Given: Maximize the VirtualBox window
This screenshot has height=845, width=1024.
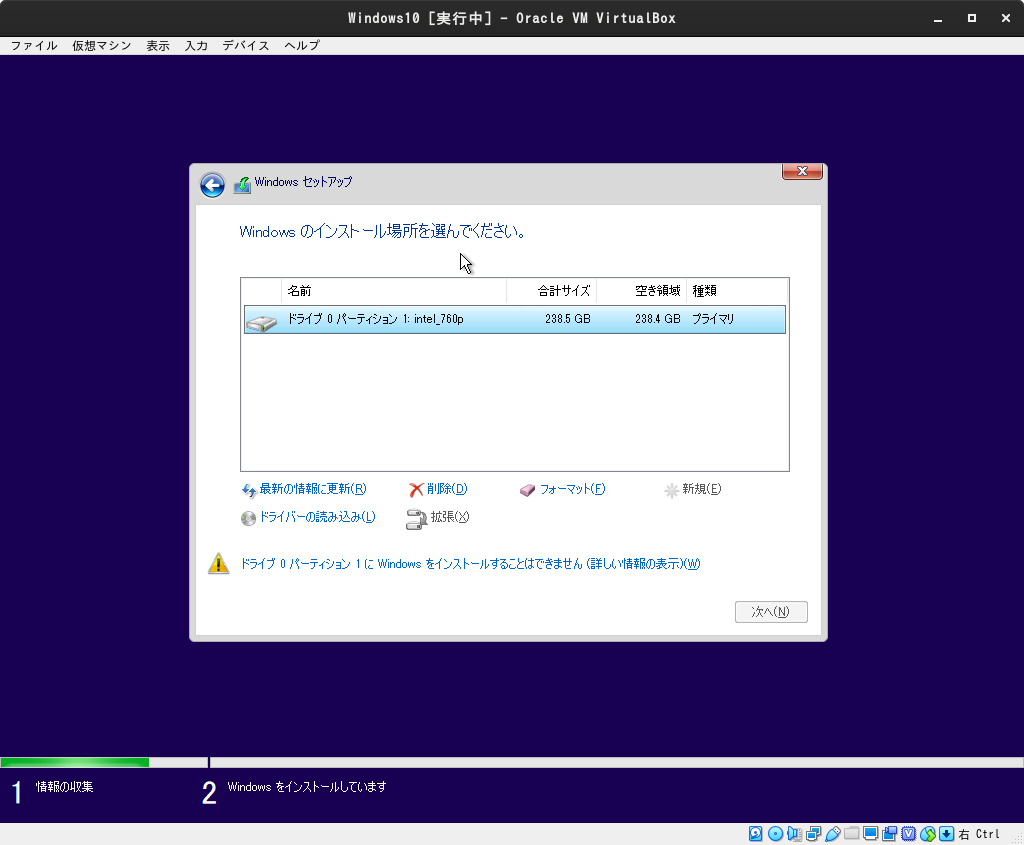Looking at the screenshot, I should tap(972, 19).
